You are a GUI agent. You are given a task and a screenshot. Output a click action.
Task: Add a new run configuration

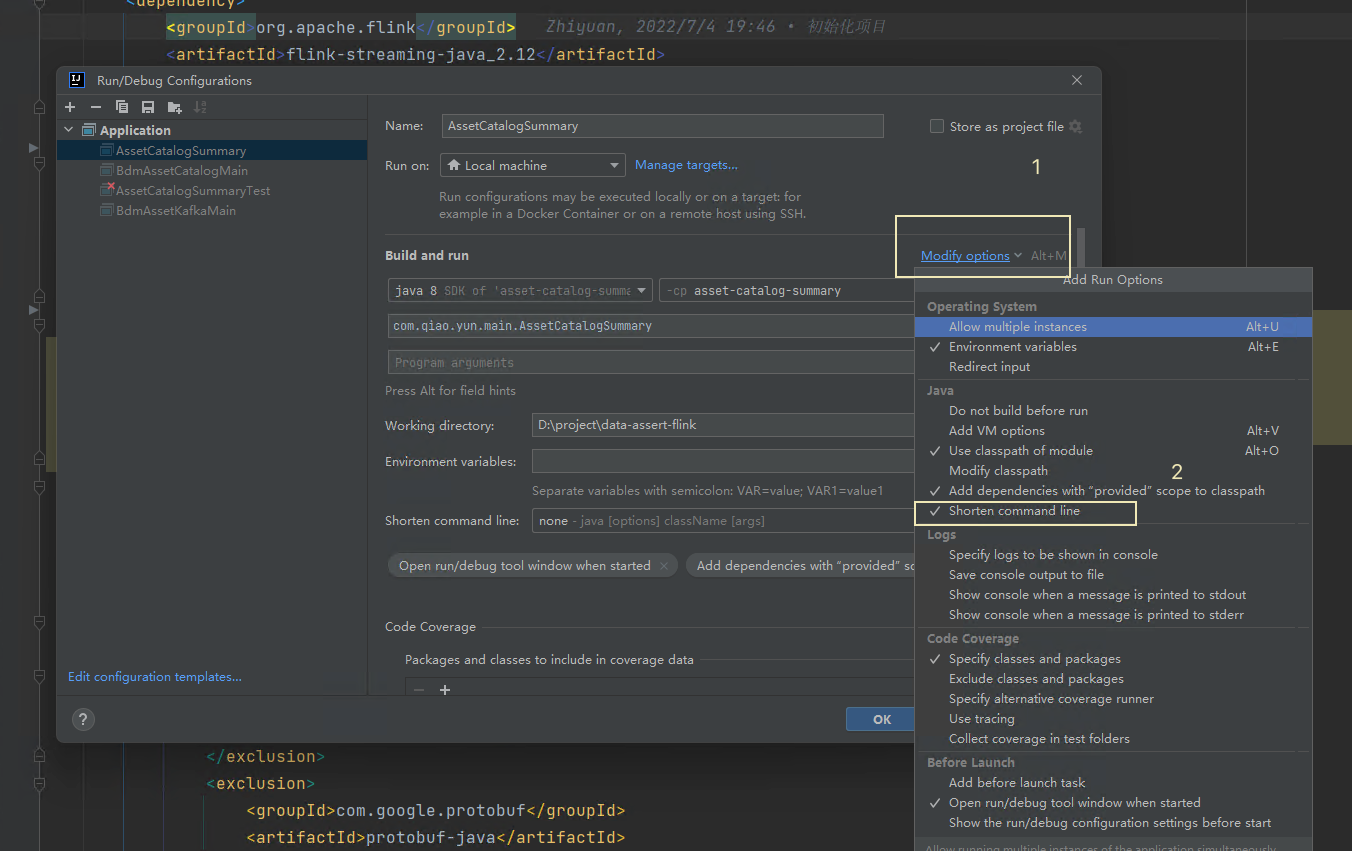tap(69, 107)
